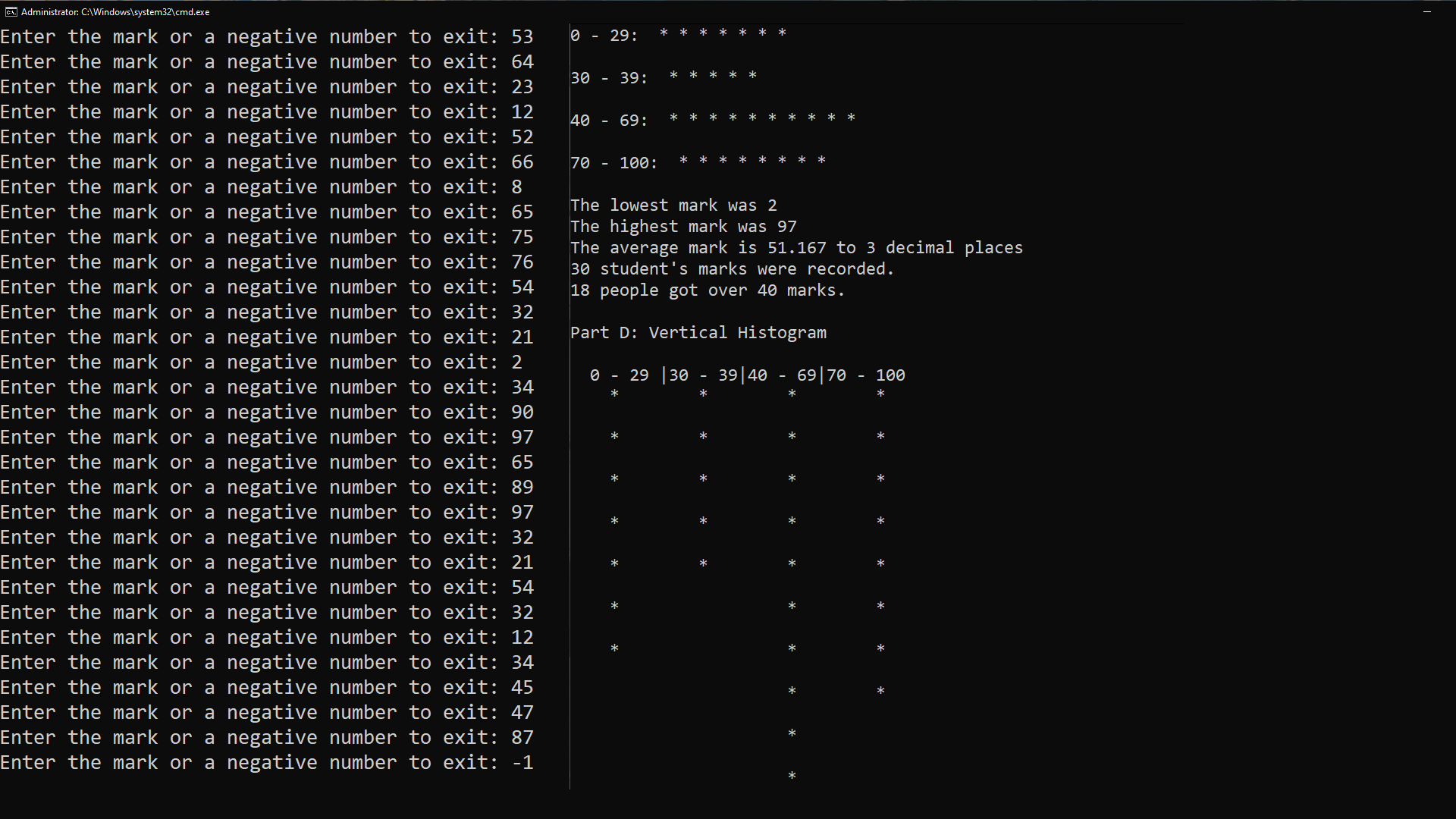Viewport: 1456px width, 819px height.
Task: Click 'The highest mark was 97' line
Action: tap(683, 227)
